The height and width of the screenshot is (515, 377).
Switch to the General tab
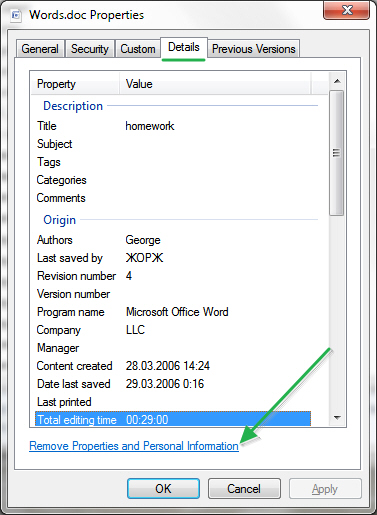[x=40, y=49]
